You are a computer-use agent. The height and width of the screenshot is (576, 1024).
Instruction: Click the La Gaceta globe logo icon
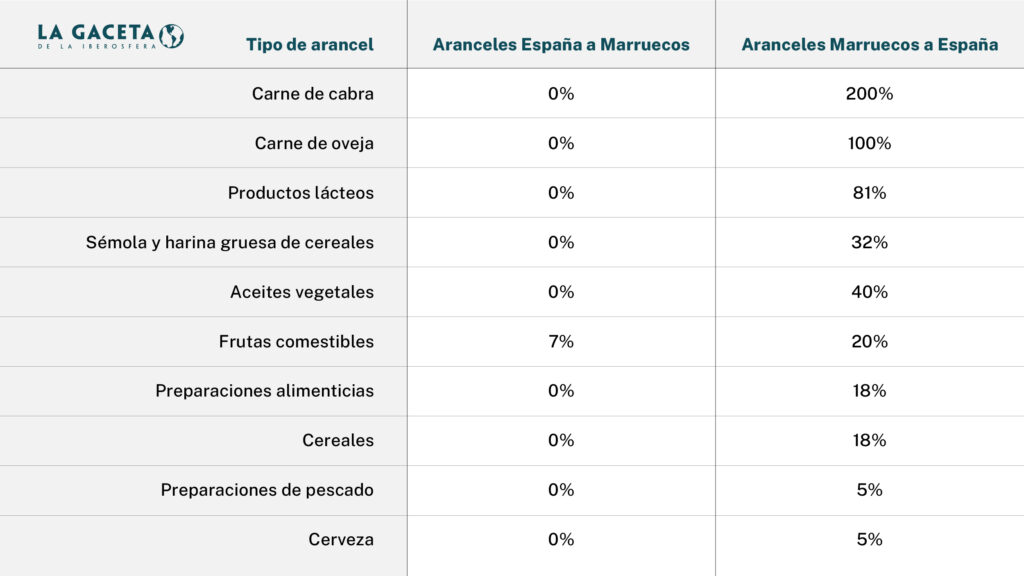coord(172,36)
